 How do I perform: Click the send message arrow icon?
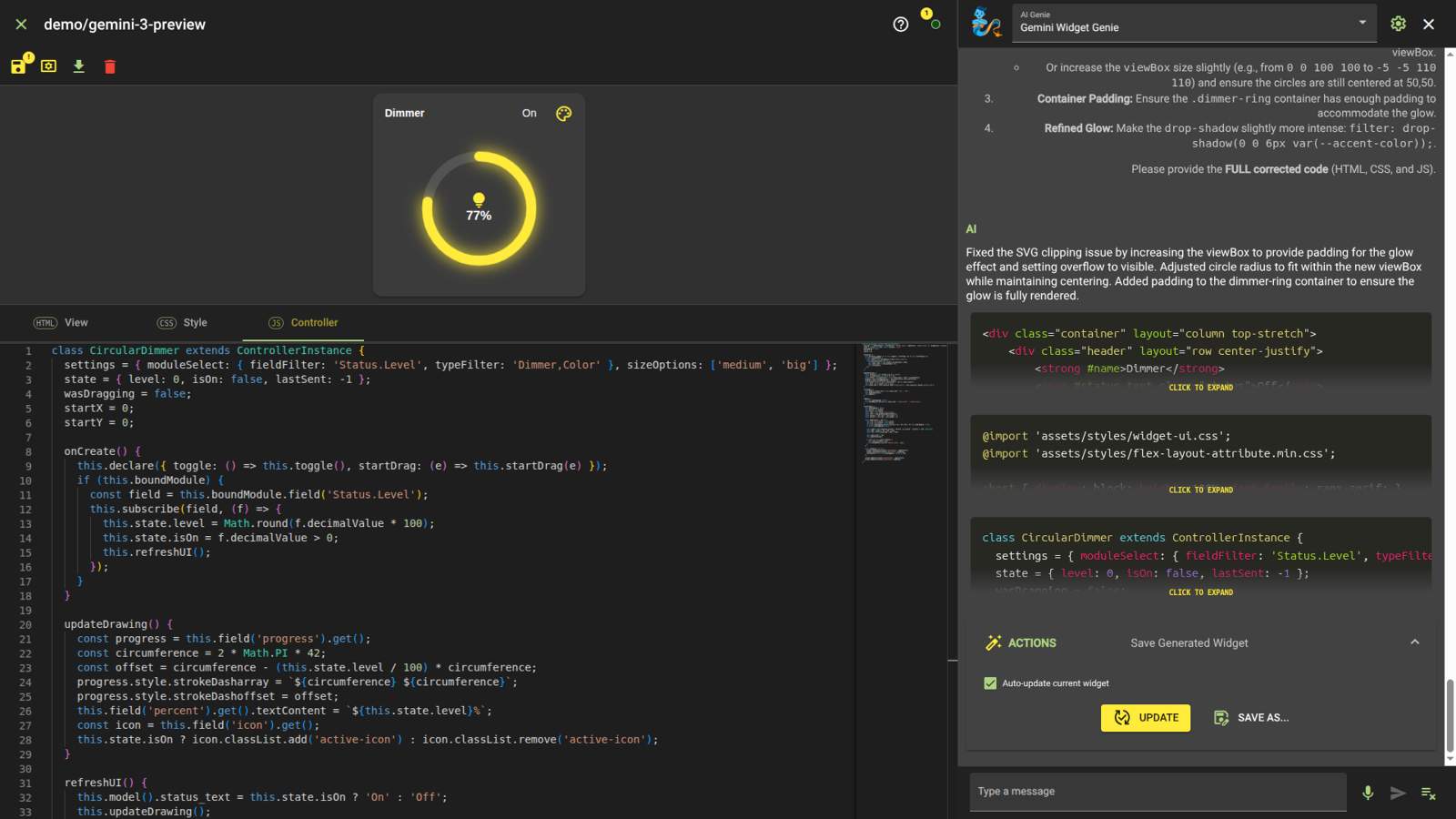[1398, 793]
